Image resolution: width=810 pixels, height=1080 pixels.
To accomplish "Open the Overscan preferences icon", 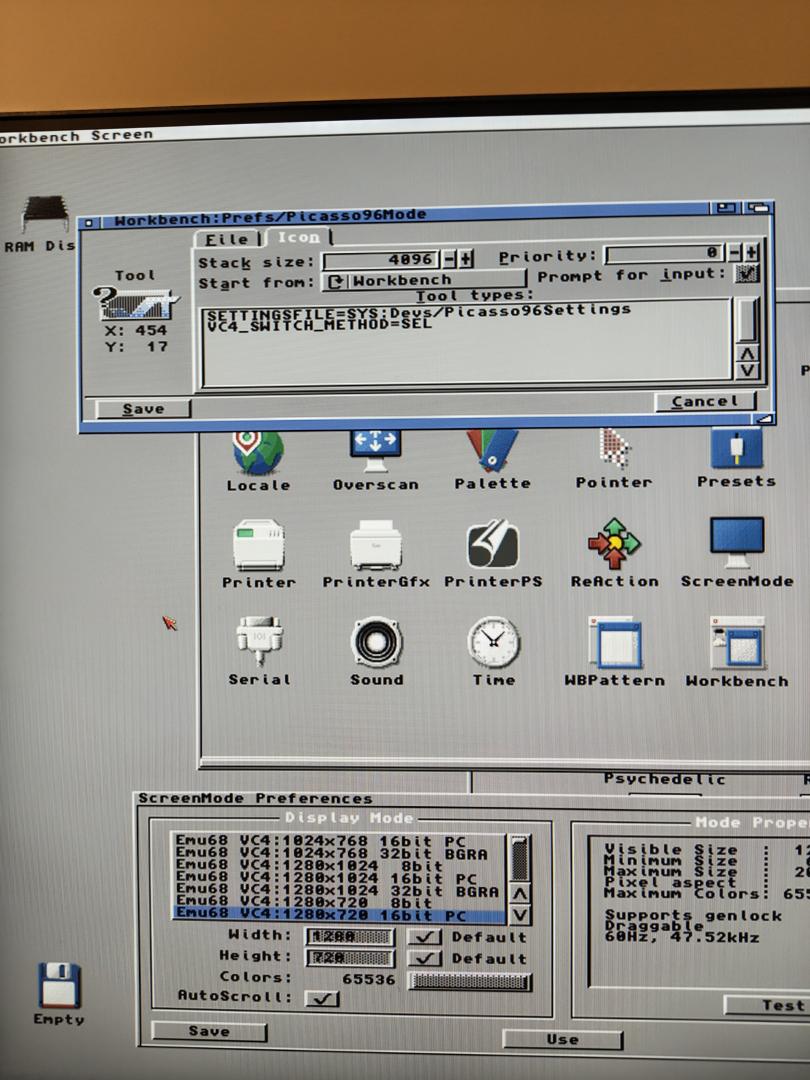I will [x=375, y=451].
